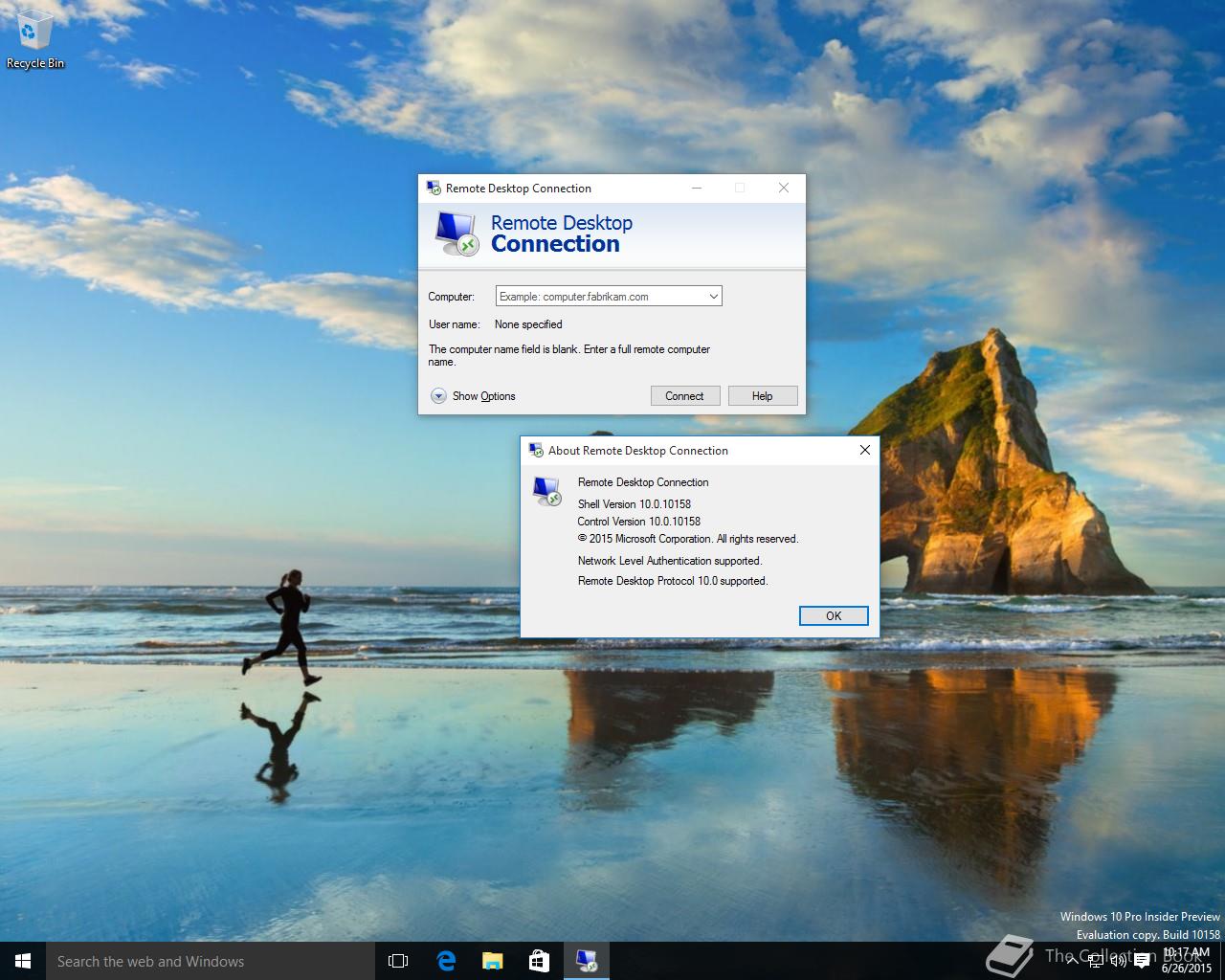
Task: Open the network status tray icon
Action: point(1097,961)
